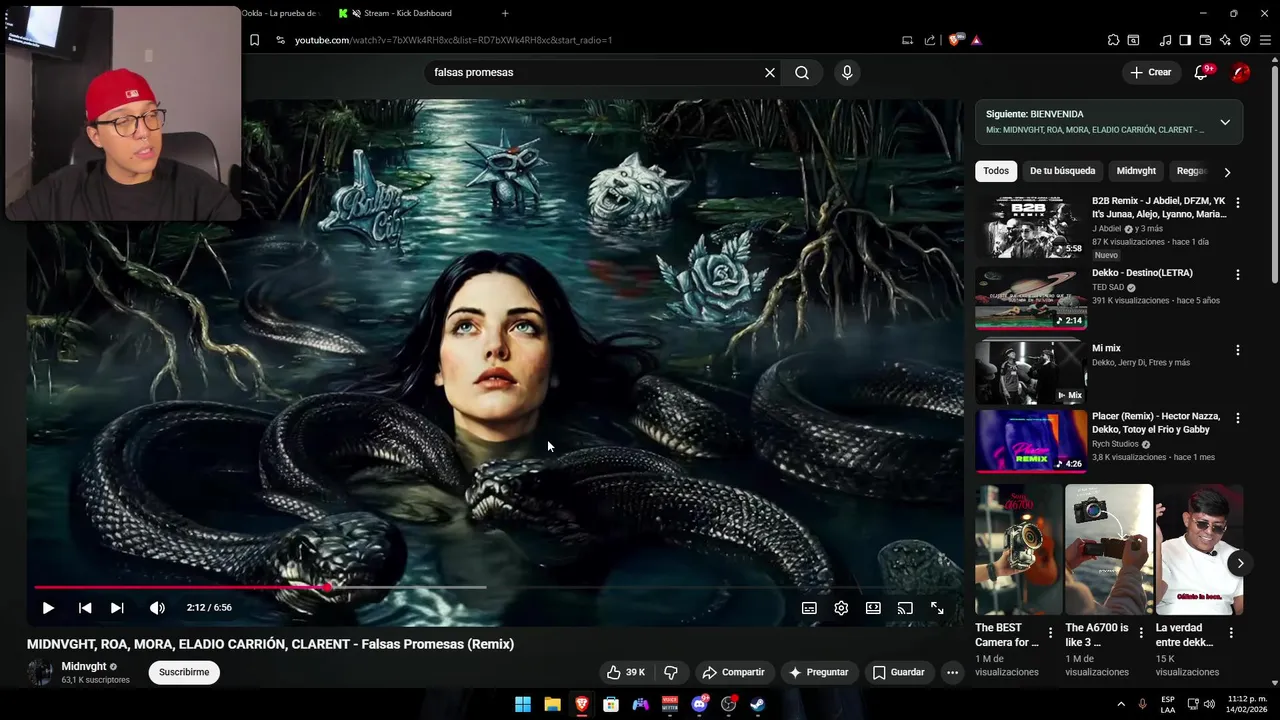
Task: Open the 'Mi mix' playlist thumbnail
Action: [1031, 371]
